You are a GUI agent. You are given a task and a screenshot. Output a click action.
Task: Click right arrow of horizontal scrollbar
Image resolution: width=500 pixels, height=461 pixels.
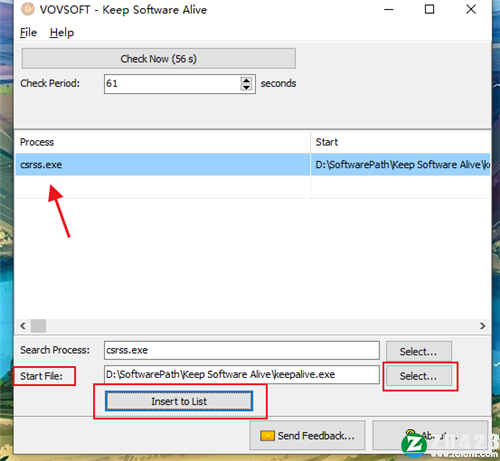[x=482, y=326]
